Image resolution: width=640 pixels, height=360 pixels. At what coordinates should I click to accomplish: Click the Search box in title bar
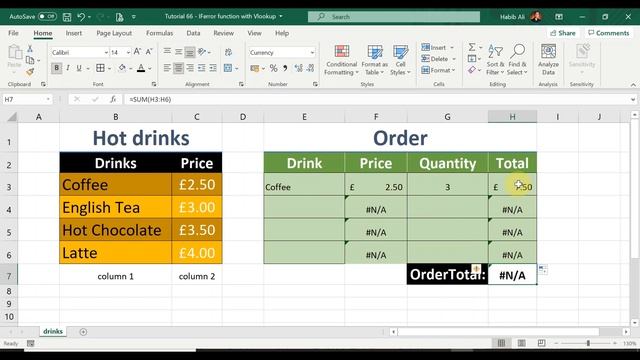pos(394,17)
